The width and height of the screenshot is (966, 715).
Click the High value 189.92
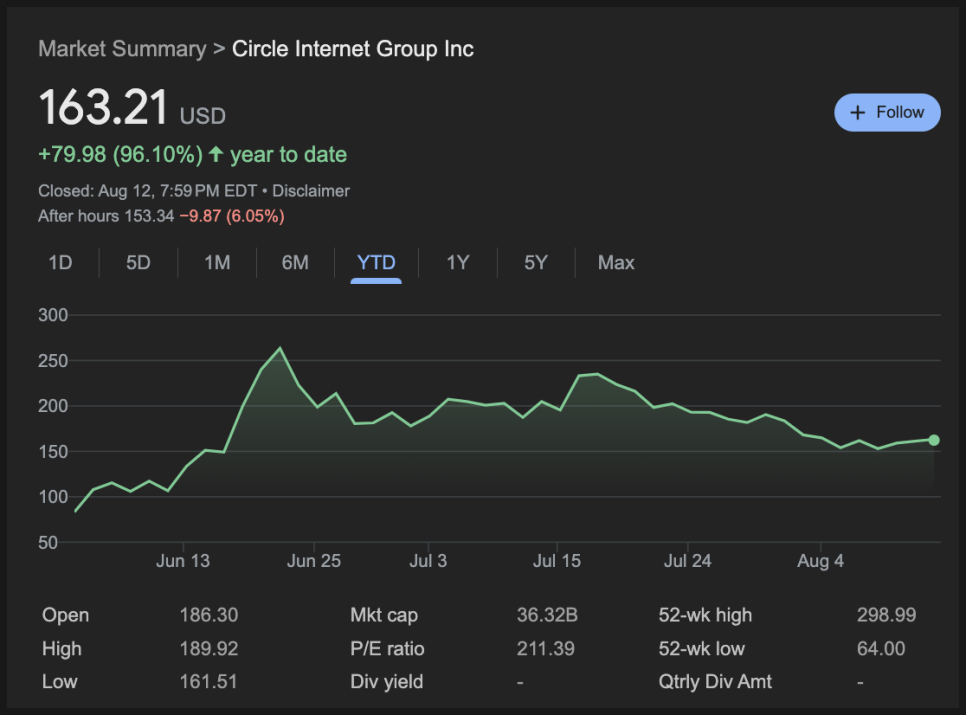pyautogui.click(x=209, y=648)
